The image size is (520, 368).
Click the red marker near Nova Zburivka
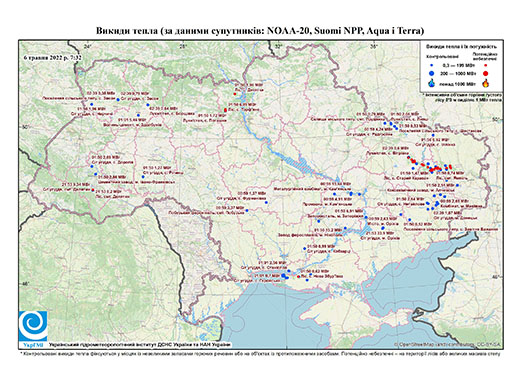pos(298,277)
